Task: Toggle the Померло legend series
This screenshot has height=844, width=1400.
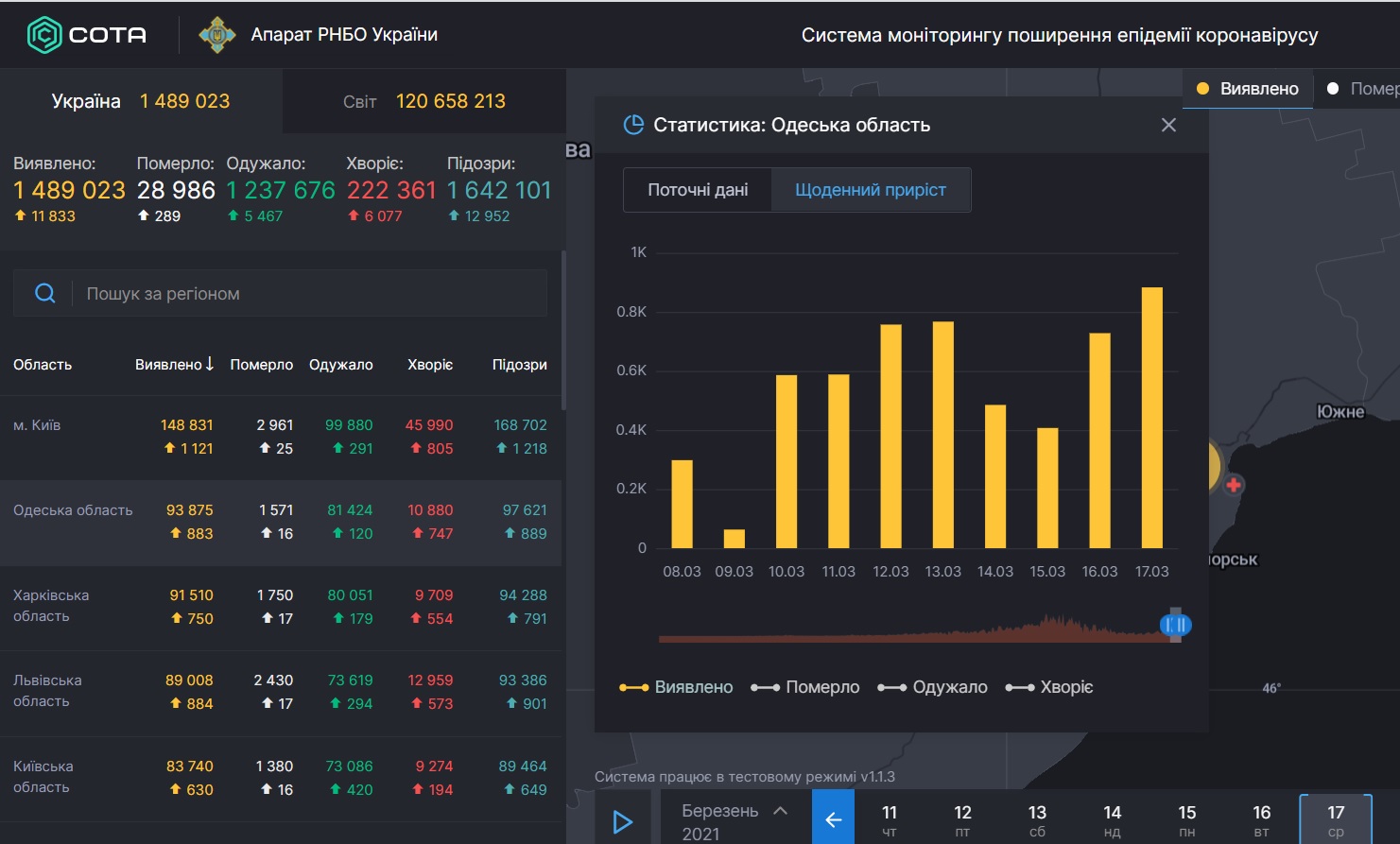Action: 805,687
